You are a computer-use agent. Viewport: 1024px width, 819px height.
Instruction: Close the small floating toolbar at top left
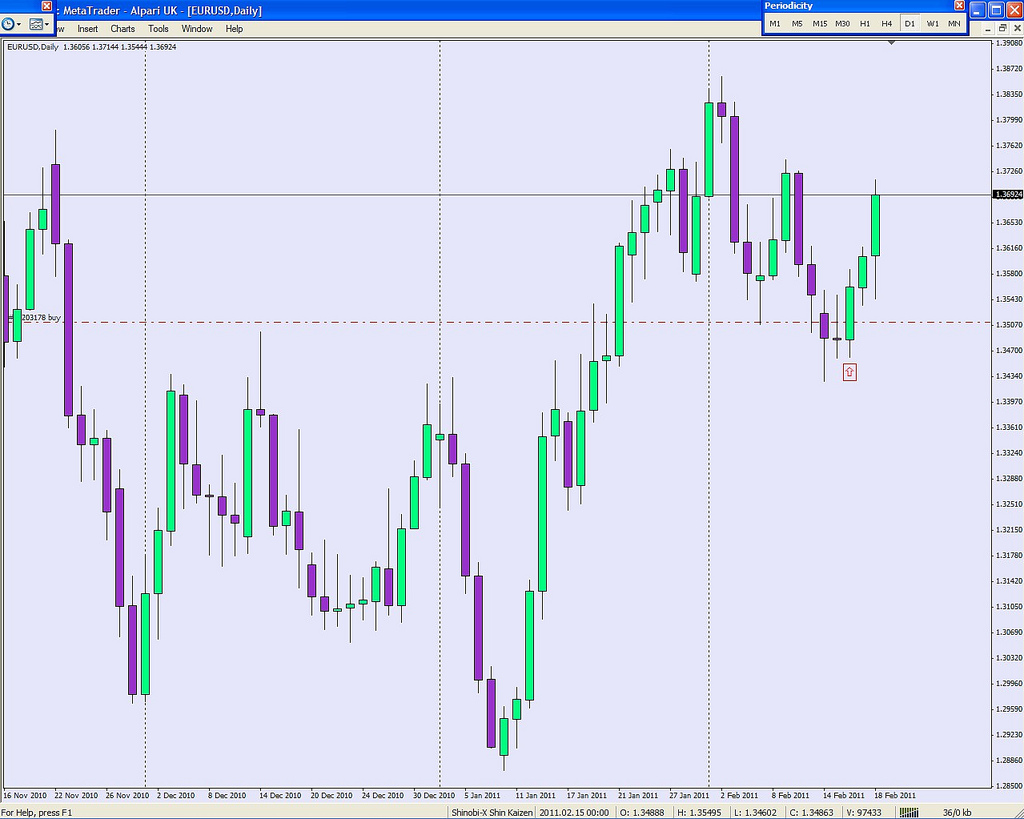tap(46, 6)
